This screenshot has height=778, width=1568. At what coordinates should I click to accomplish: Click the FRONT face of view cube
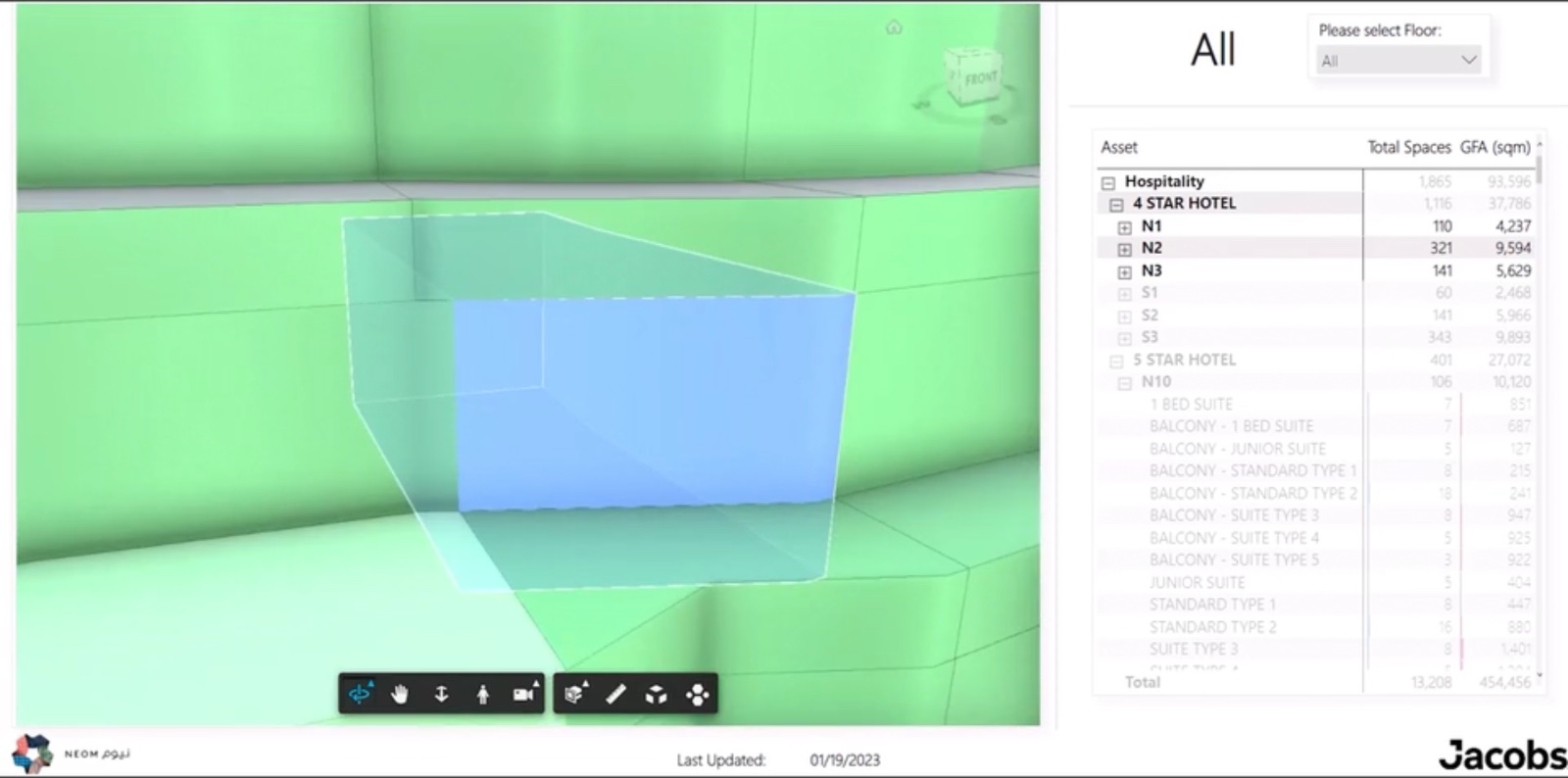pyautogui.click(x=979, y=76)
